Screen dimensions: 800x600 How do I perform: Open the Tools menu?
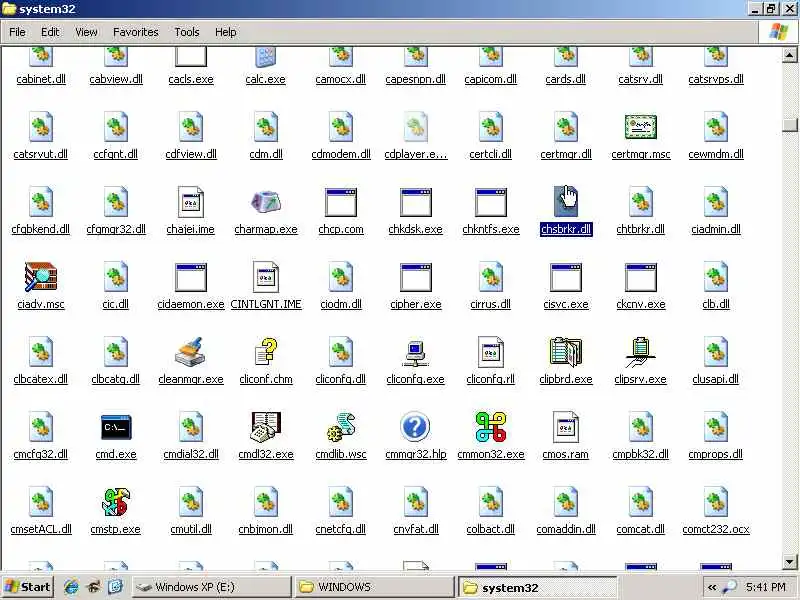click(187, 32)
